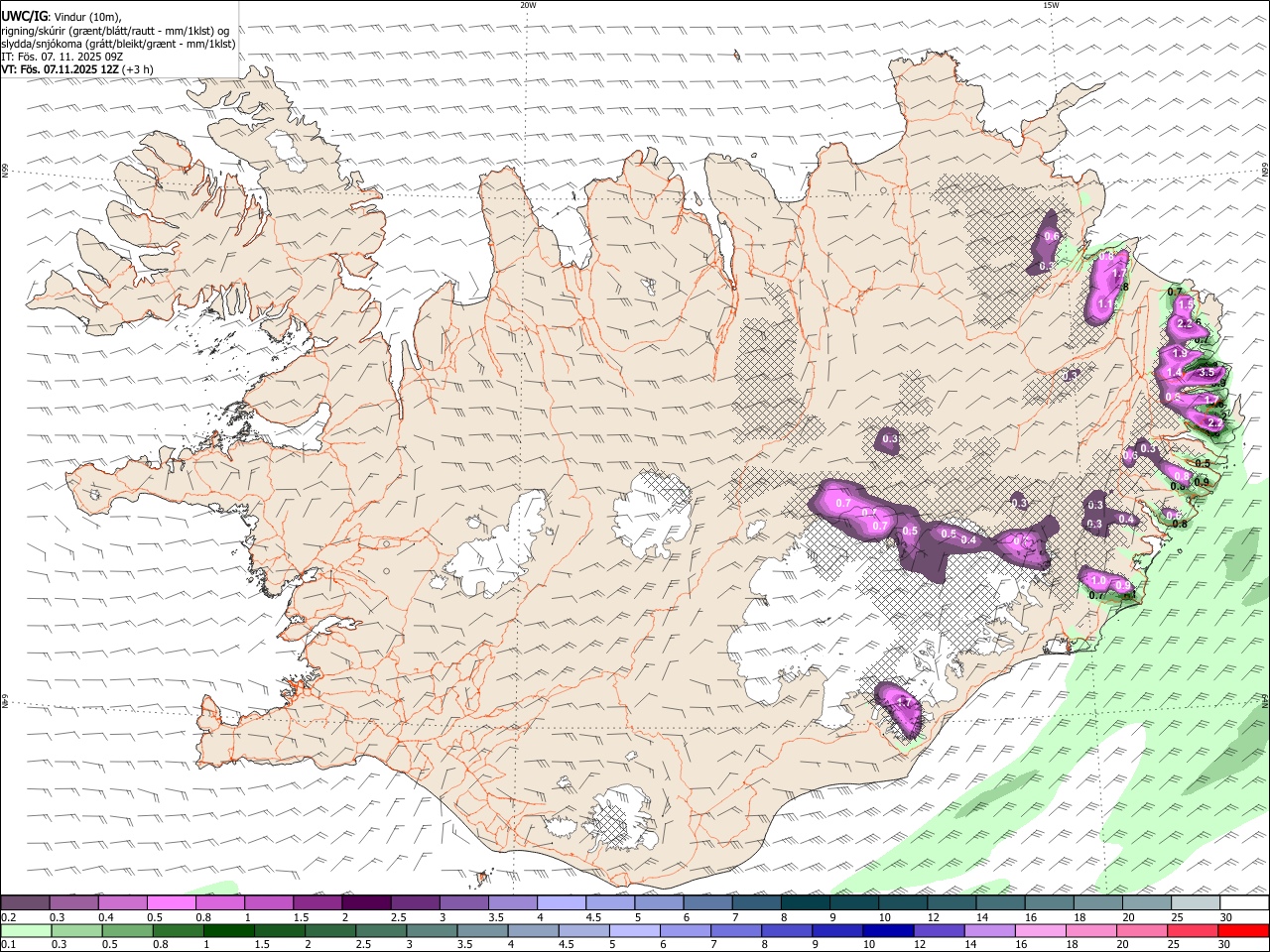This screenshot has width=1270, height=952.
Task: Pick the light green rain-scale swatch at 0.3
Action: click(x=76, y=931)
